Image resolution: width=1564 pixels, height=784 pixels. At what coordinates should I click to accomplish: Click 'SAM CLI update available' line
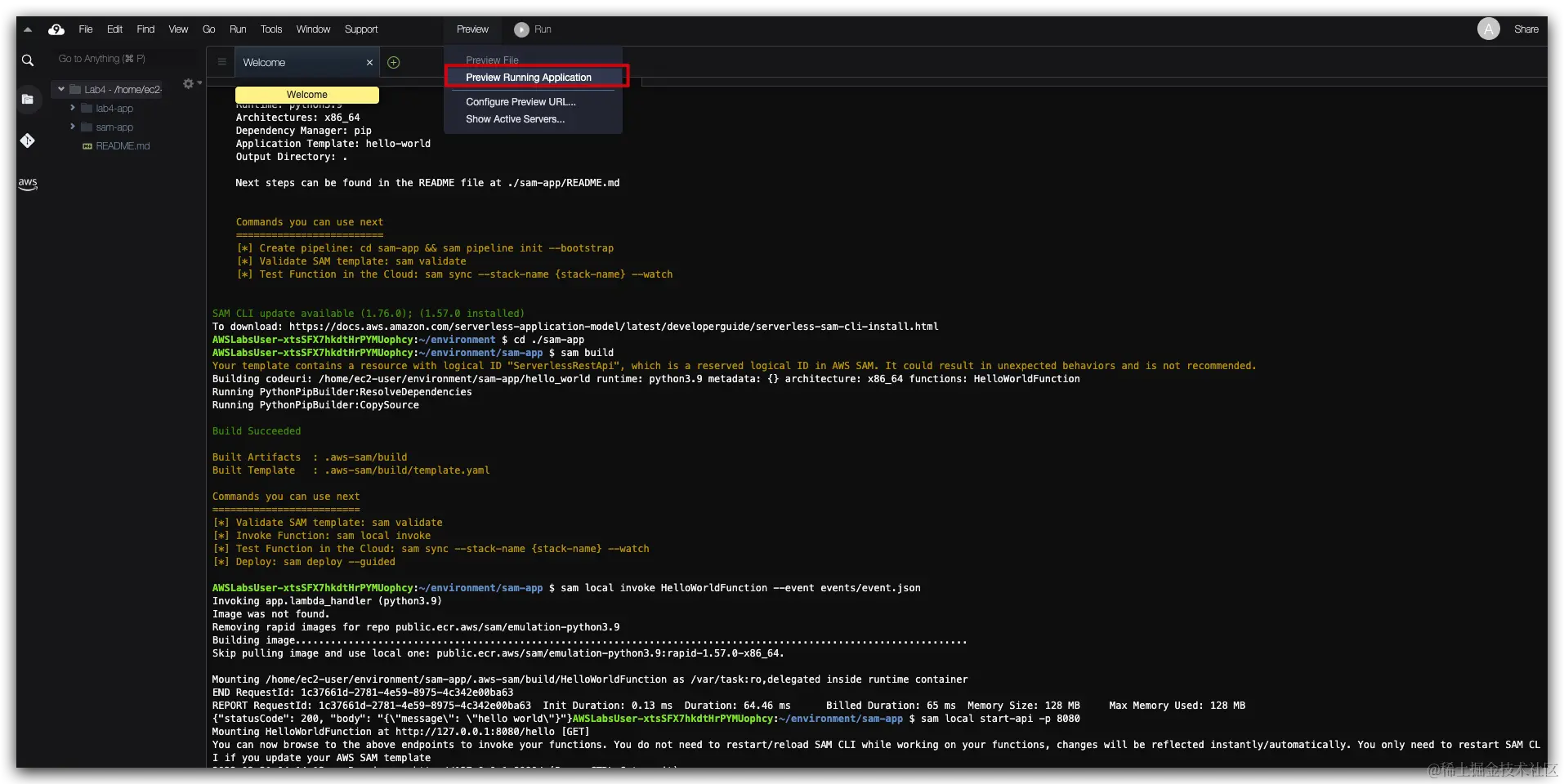[x=369, y=314]
